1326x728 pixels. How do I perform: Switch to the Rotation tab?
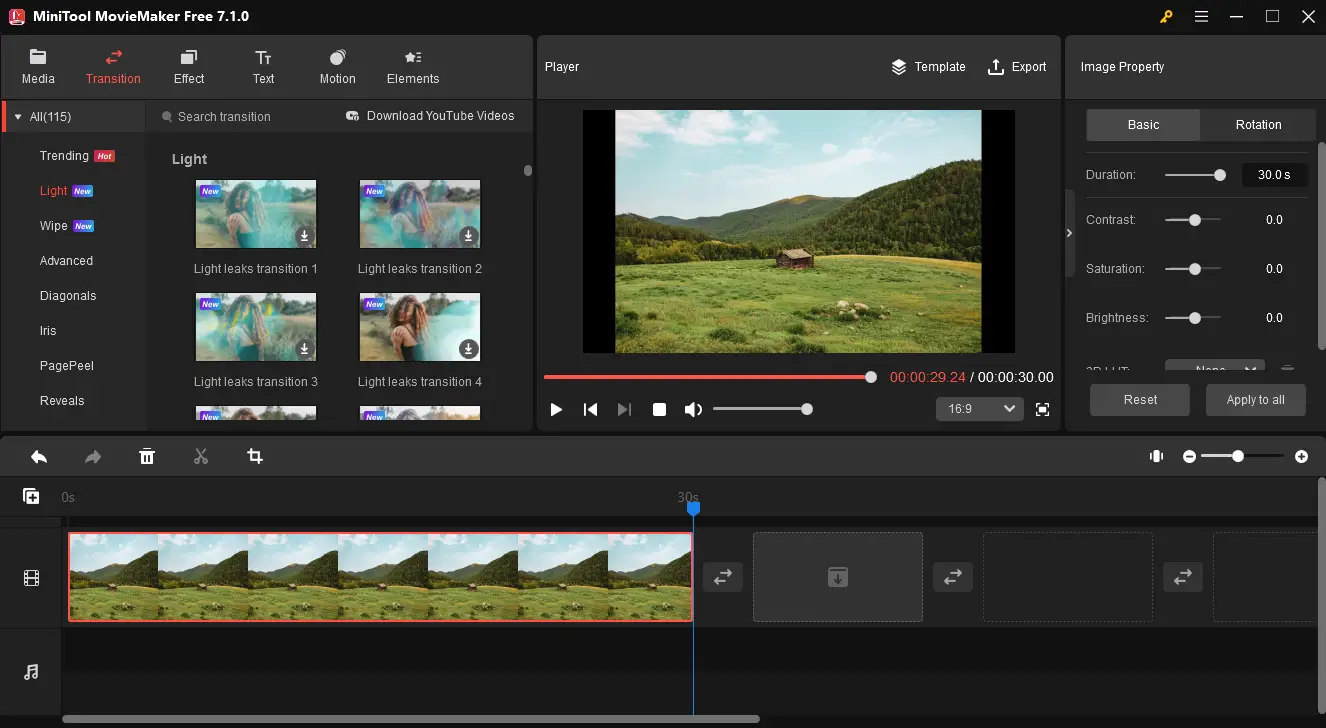point(1258,125)
